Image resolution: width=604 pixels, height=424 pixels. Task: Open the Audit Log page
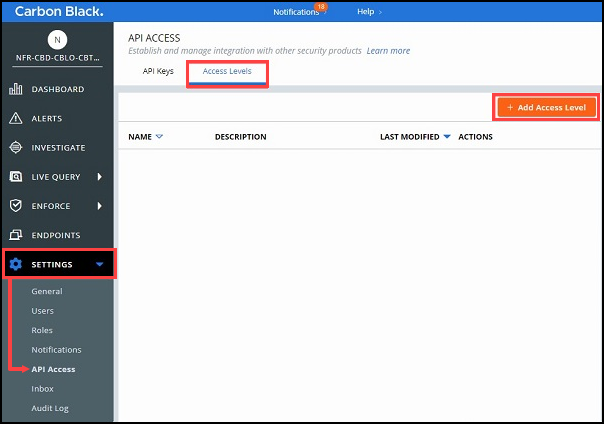pyautogui.click(x=50, y=408)
